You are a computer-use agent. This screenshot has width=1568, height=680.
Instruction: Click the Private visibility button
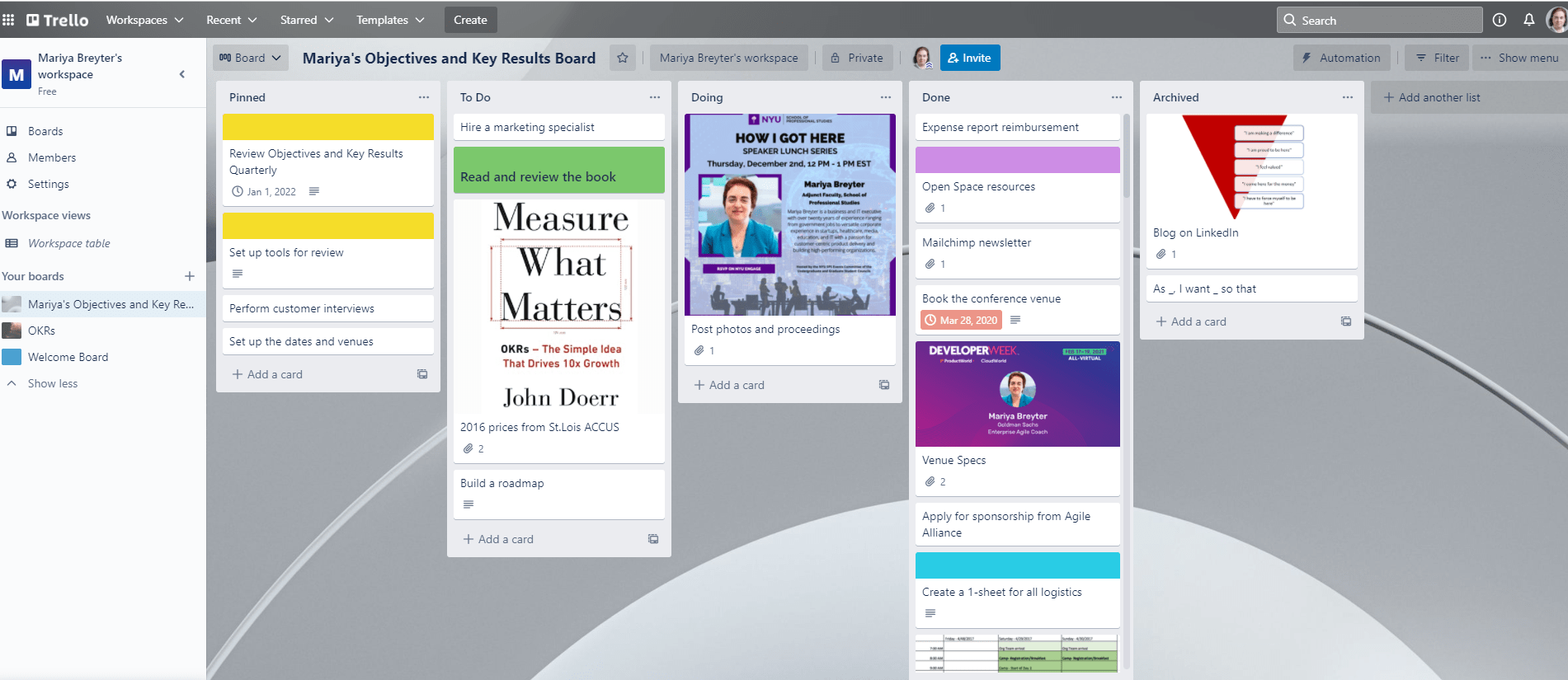(x=857, y=58)
